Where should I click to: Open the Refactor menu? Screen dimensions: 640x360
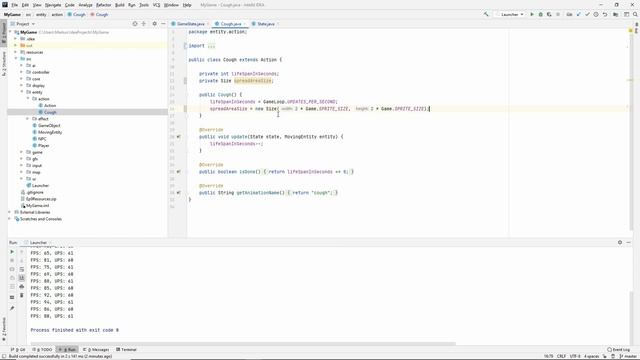104,5
